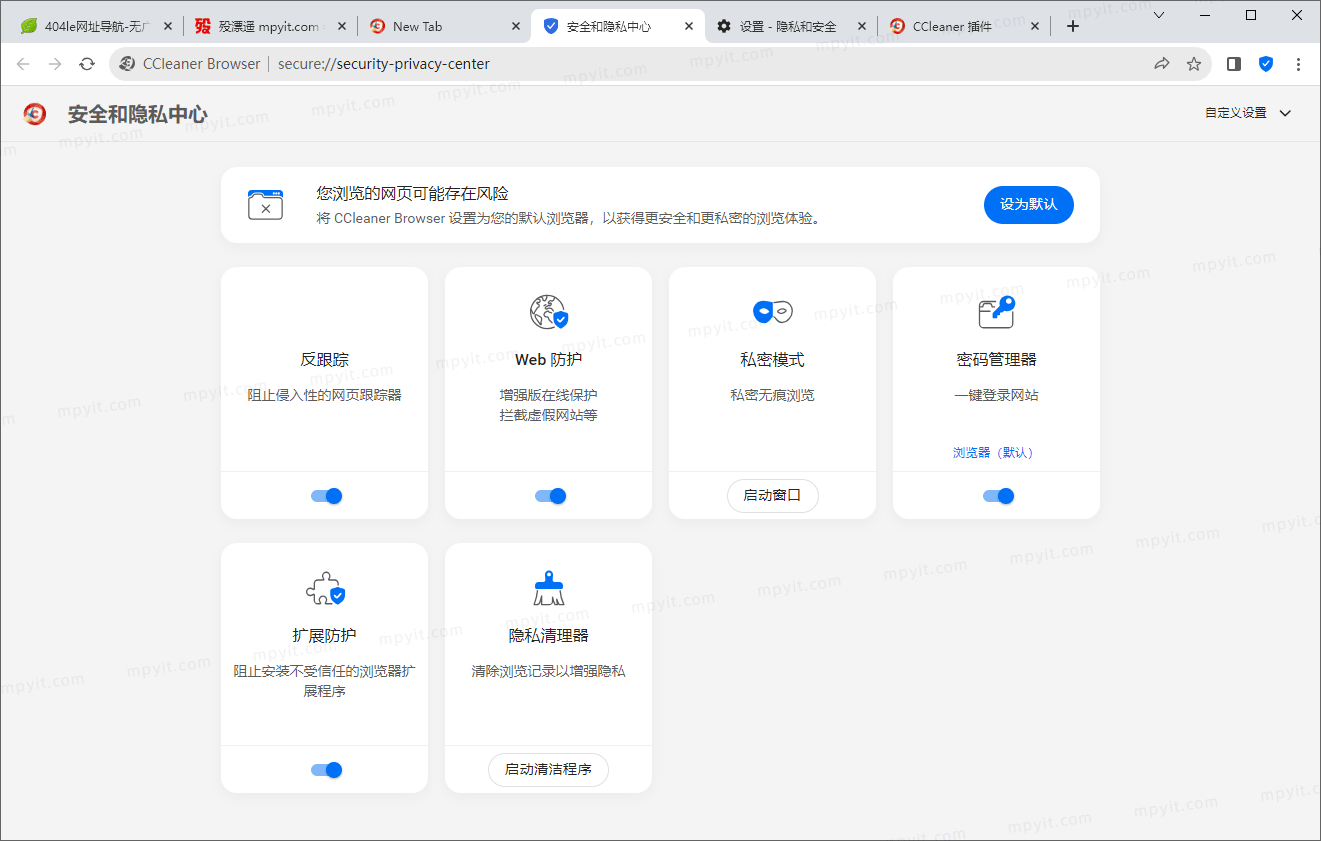
Task: Click the 您浏览的网页可能存在风险 heading
Action: coord(413,193)
